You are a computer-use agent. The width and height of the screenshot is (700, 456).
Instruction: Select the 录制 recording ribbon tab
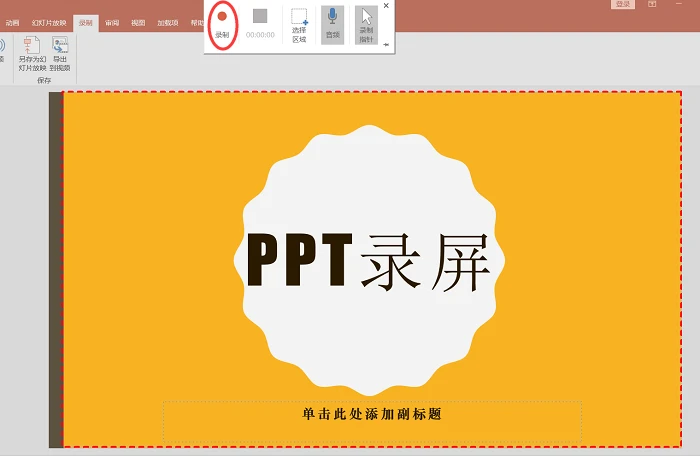pos(85,23)
